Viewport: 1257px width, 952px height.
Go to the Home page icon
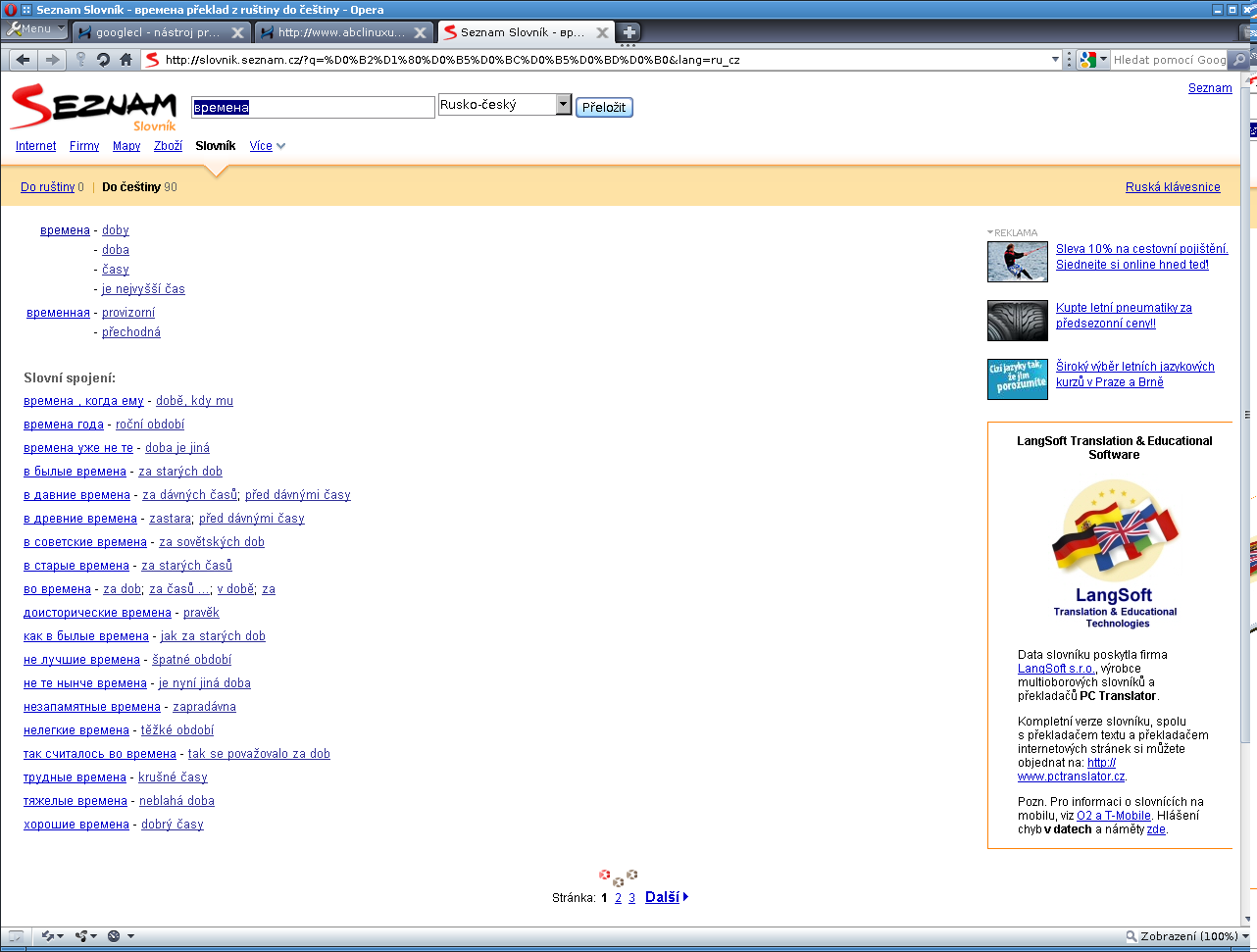click(126, 60)
